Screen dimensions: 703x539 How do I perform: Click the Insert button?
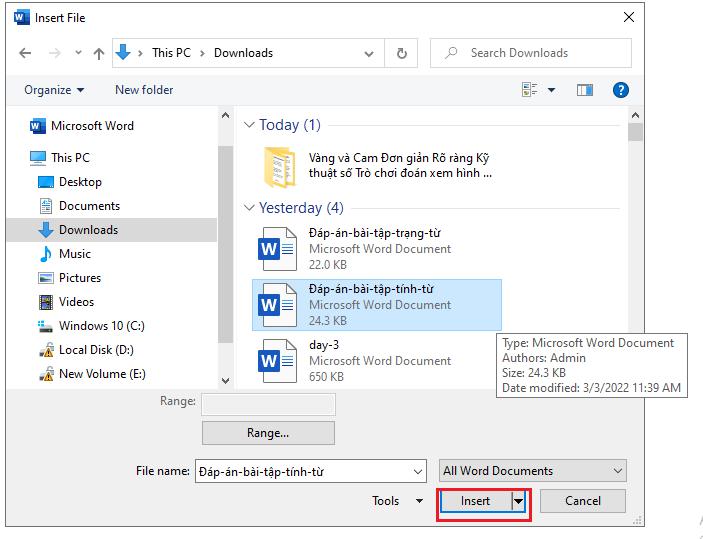[x=476, y=501]
